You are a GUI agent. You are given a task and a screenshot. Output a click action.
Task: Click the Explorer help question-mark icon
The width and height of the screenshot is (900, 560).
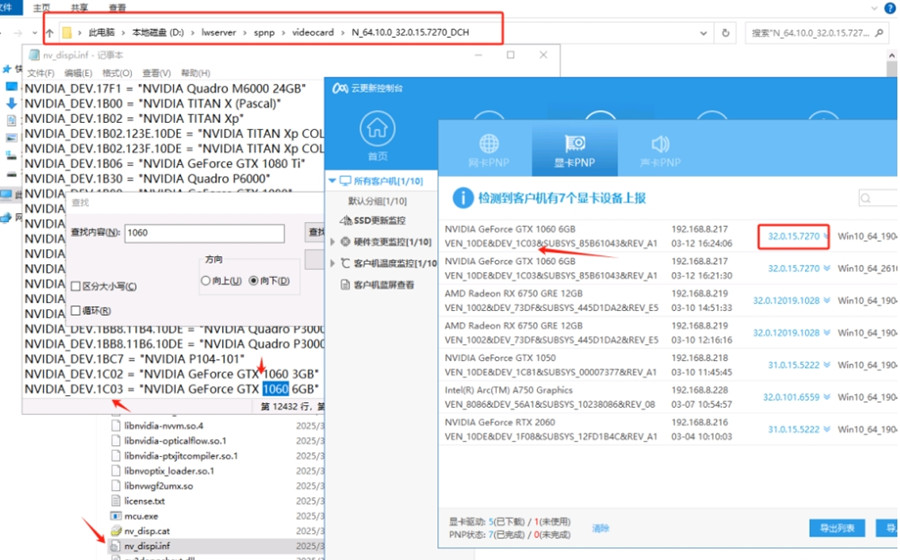[890, 8]
